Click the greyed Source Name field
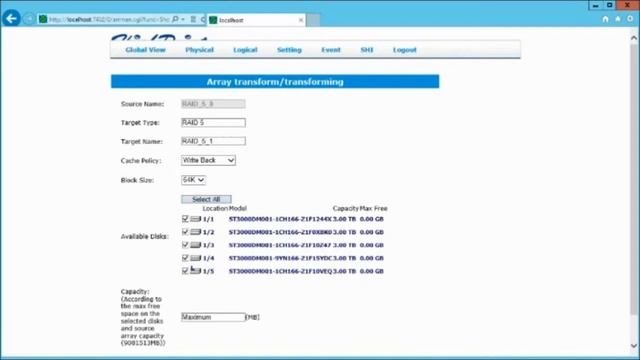 [x=213, y=104]
